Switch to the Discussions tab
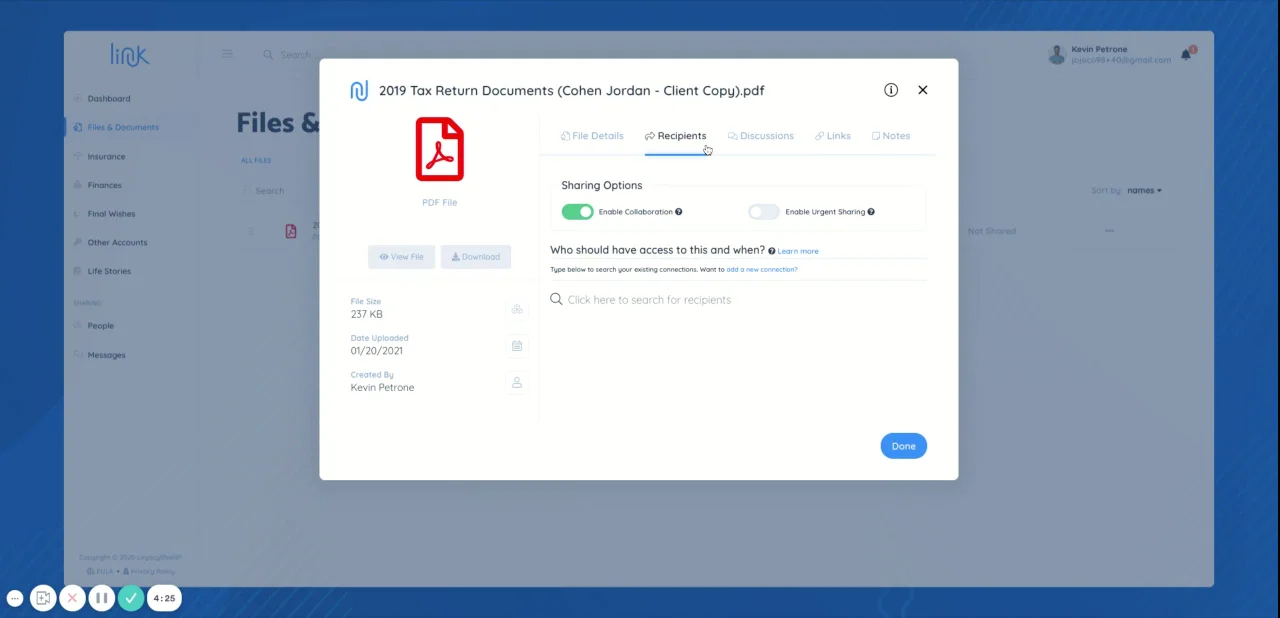The image size is (1280, 618). (760, 136)
